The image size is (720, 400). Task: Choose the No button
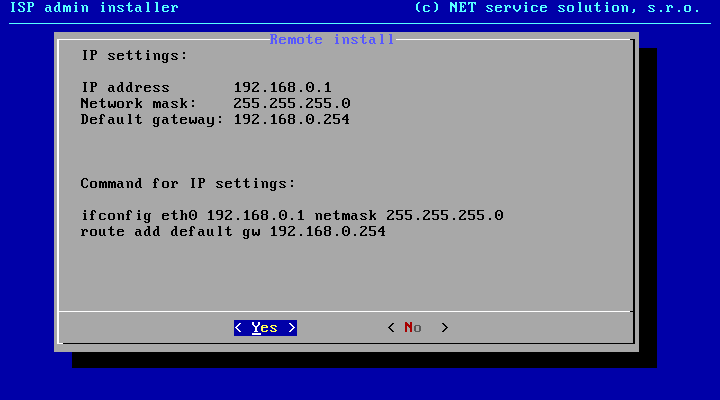tap(417, 328)
